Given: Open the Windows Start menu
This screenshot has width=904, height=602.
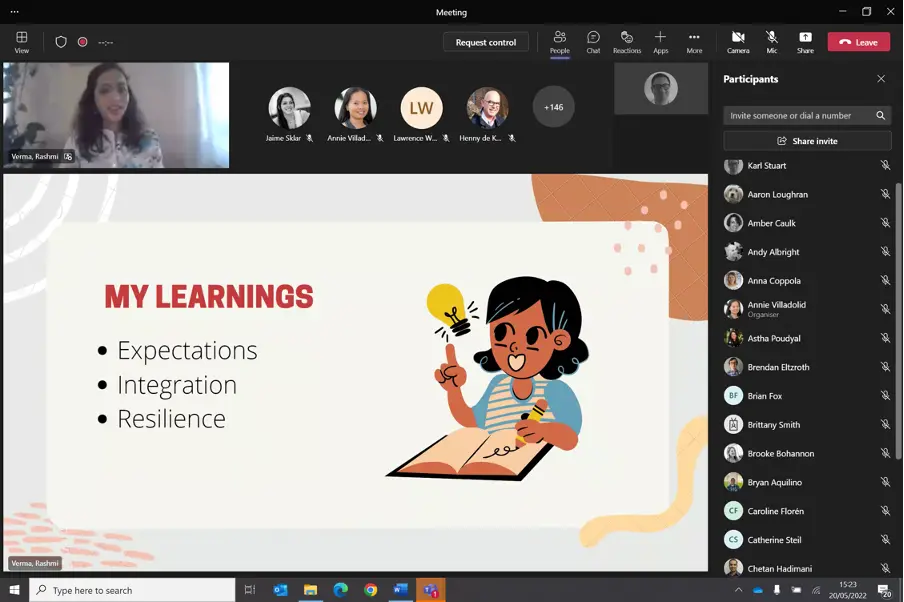Looking at the screenshot, I should (14, 590).
